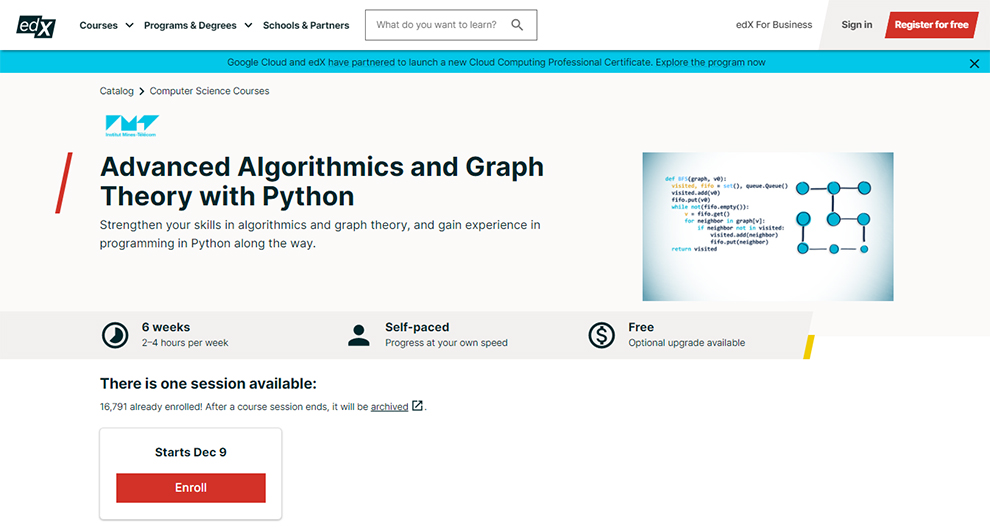Click Register for free button
Viewport: 990px width, 530px height.
coord(931,25)
